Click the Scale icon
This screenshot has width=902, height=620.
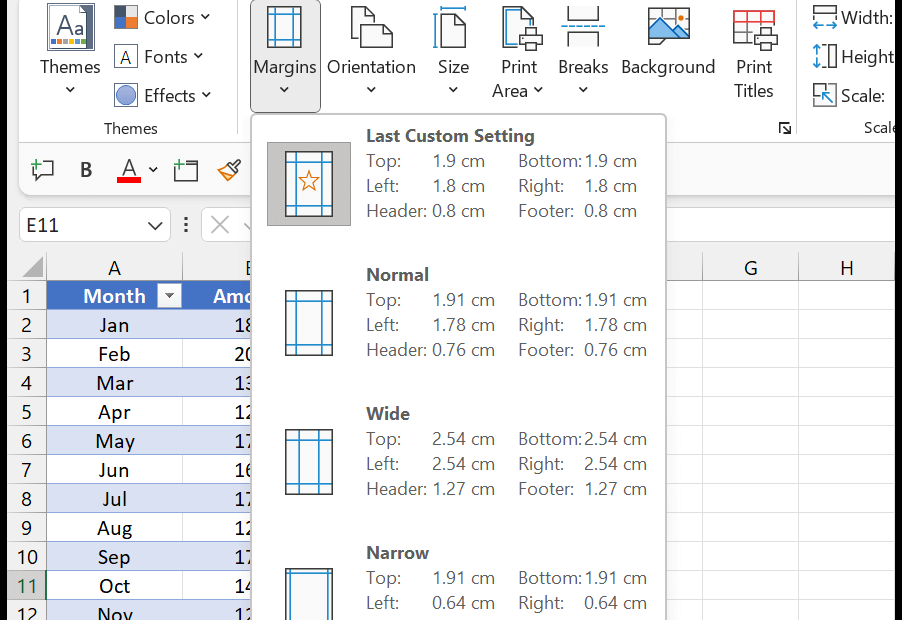coord(824,95)
